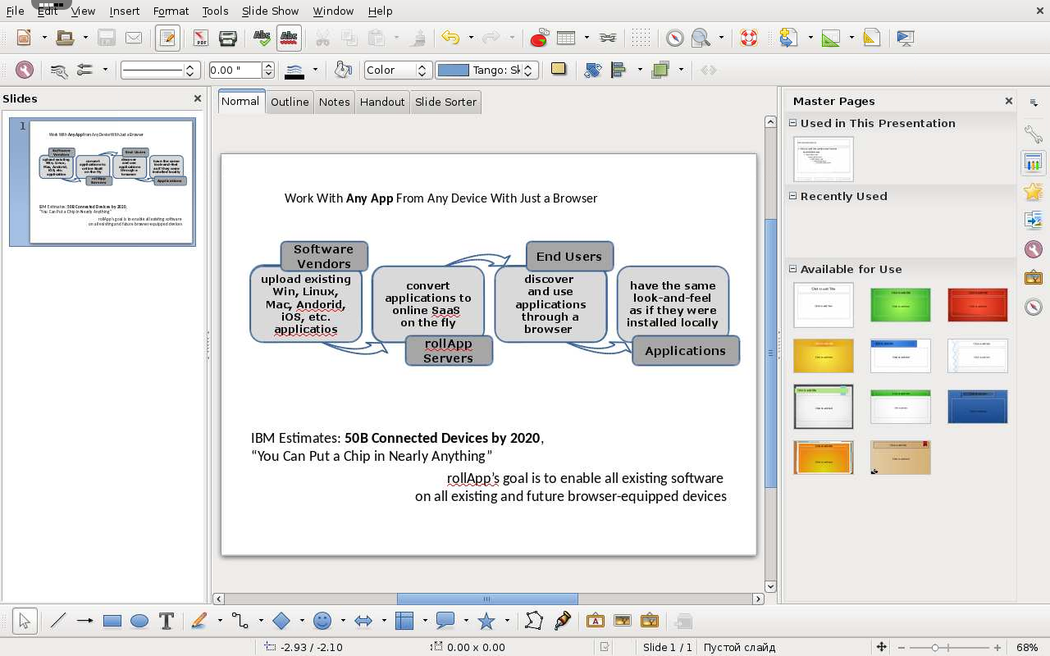1050x656 pixels.
Task: Close the Master Pages panel
Action: click(1008, 101)
